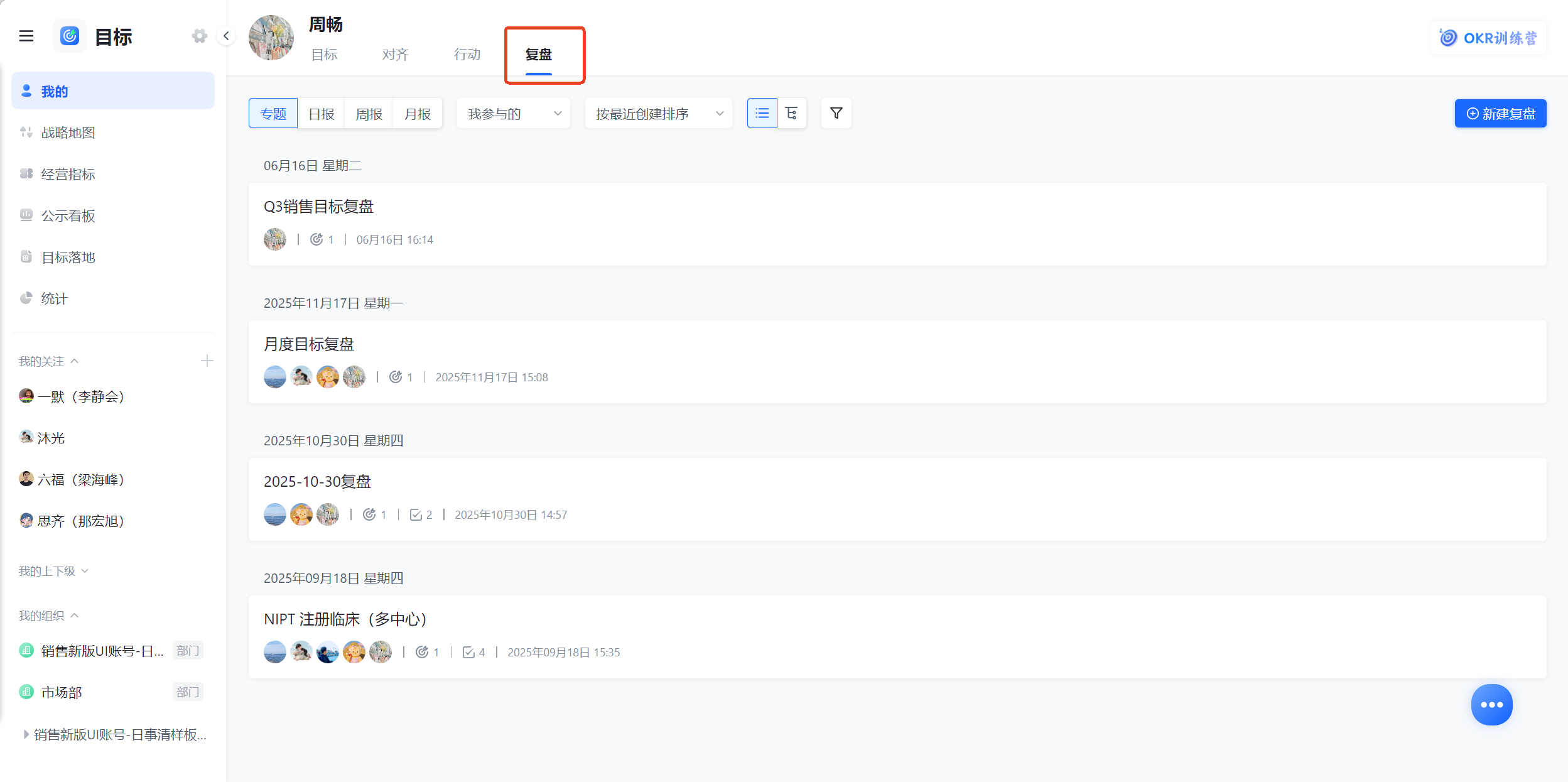Expand 销售新版UI账号-日事清样板 tree node
Screen dimensions: 1568x782
[x=26, y=734]
